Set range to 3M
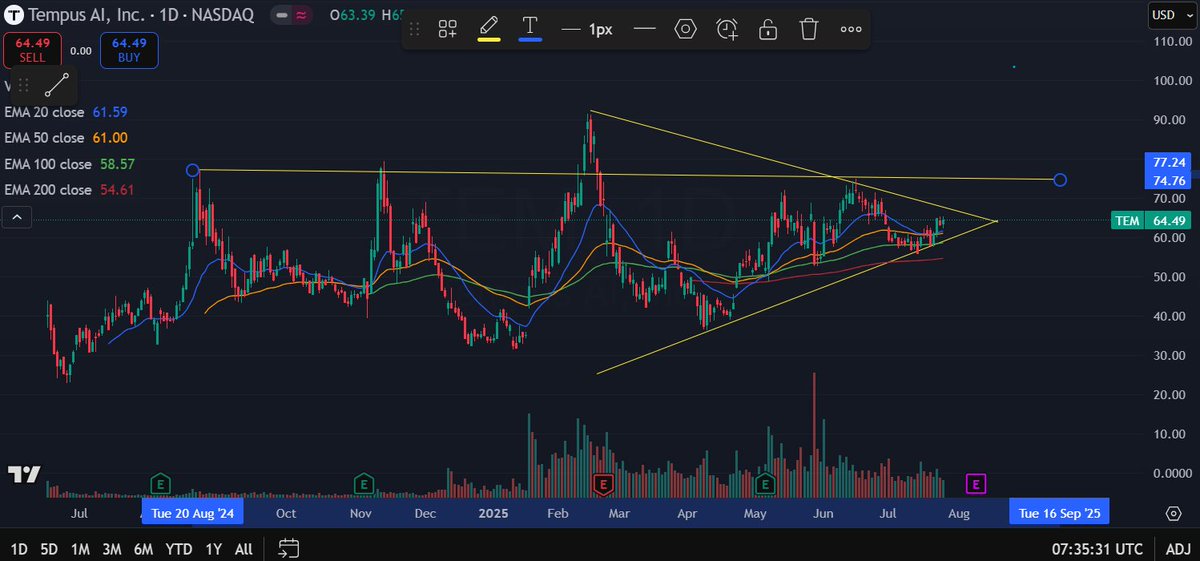This screenshot has height=561, width=1200. (112, 548)
